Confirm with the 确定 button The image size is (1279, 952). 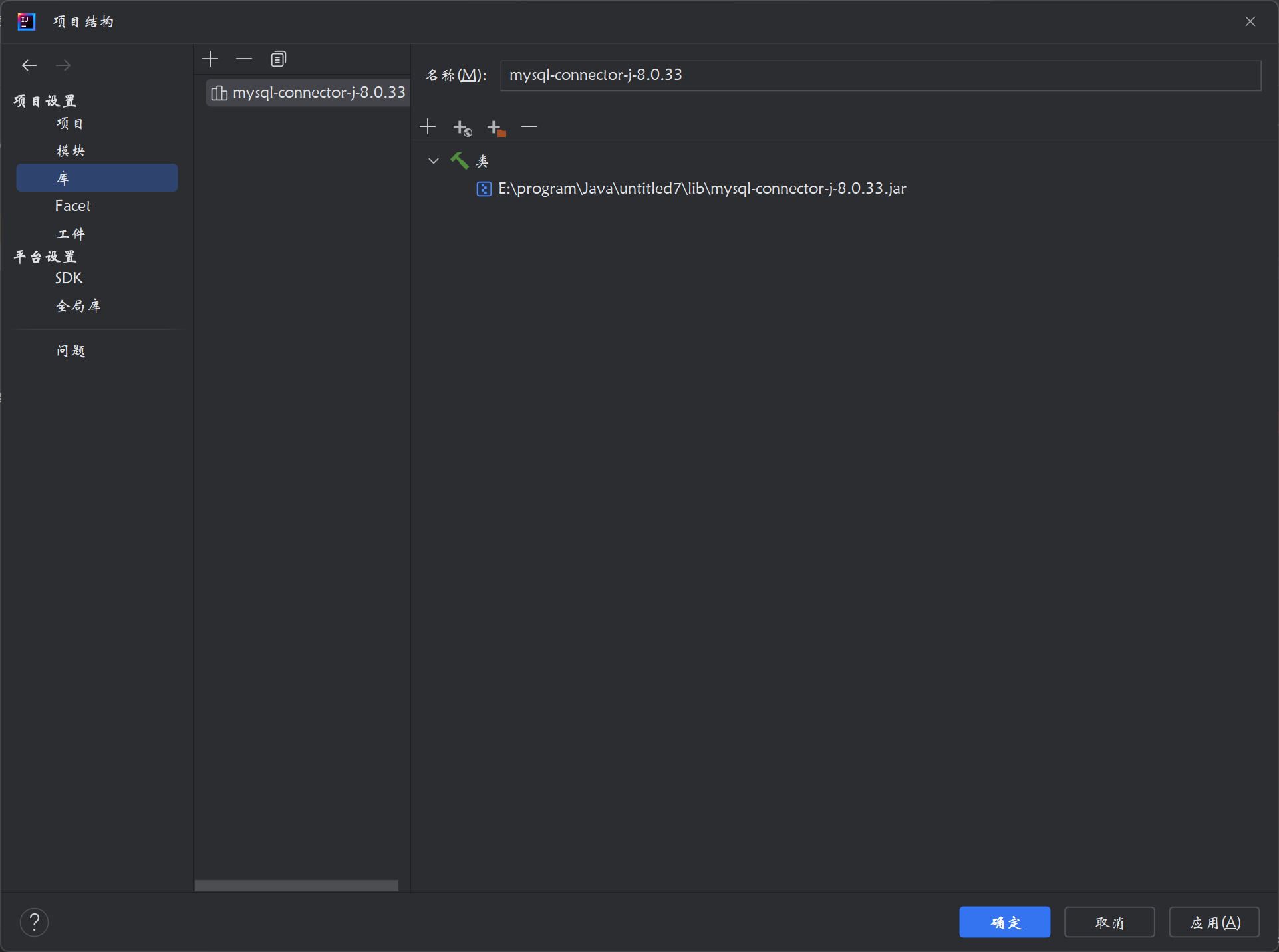(1004, 922)
